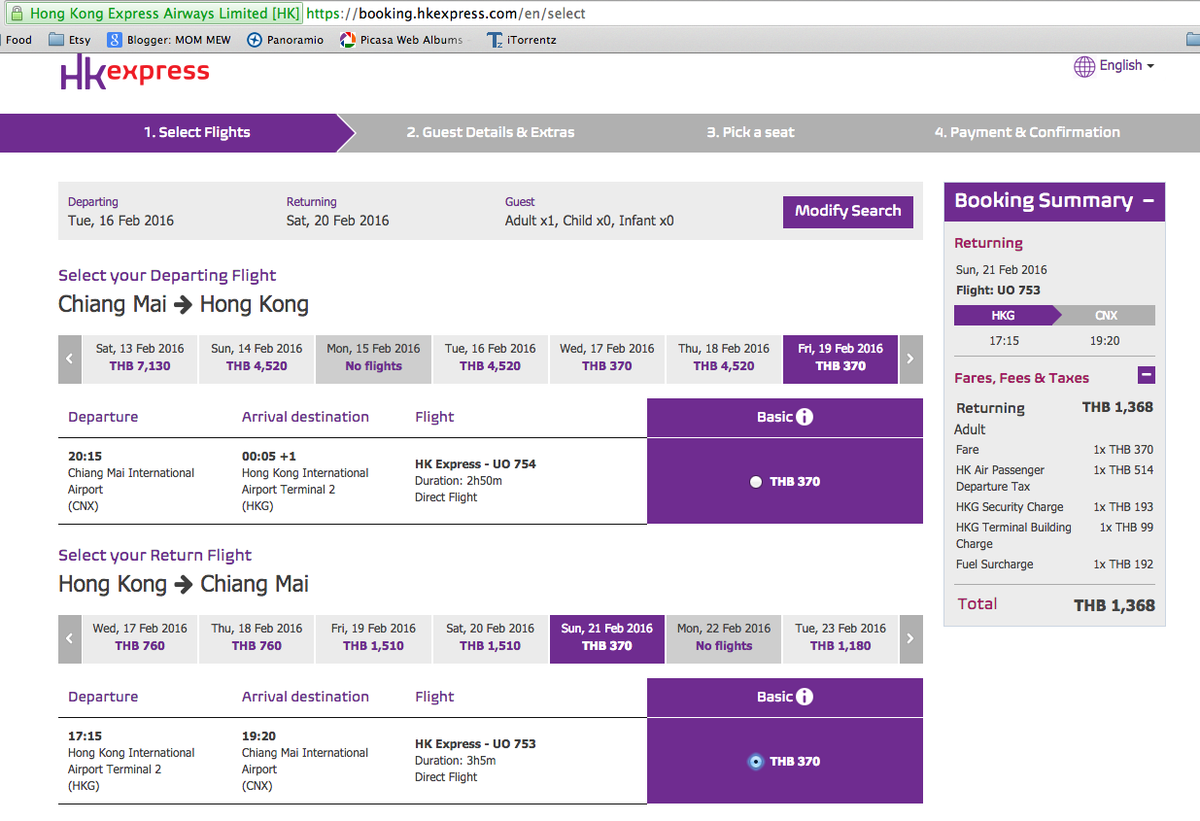
Task: Select the THB 370 radio for flight UO 754
Action: (x=756, y=482)
